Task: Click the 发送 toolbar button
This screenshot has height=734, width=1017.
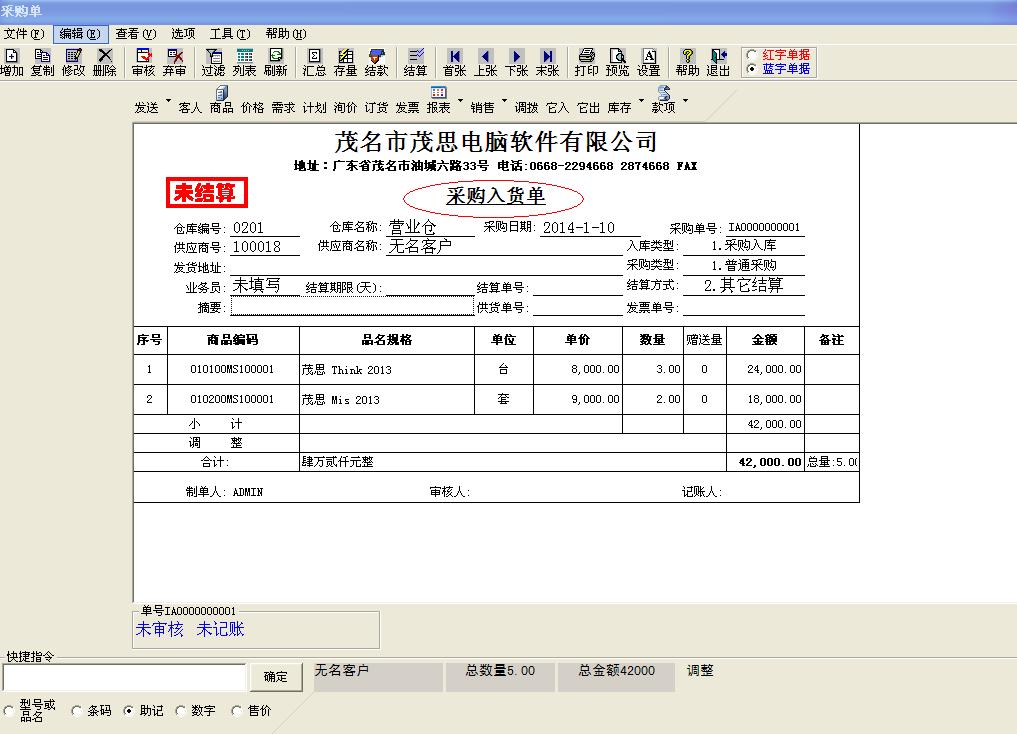Action: point(147,107)
